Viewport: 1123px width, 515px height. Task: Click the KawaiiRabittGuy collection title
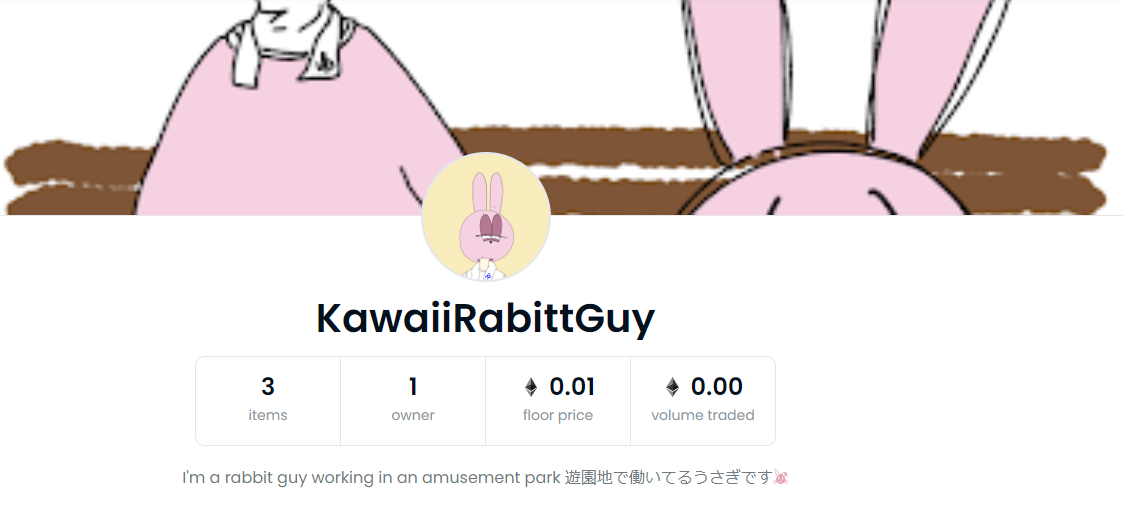(486, 319)
